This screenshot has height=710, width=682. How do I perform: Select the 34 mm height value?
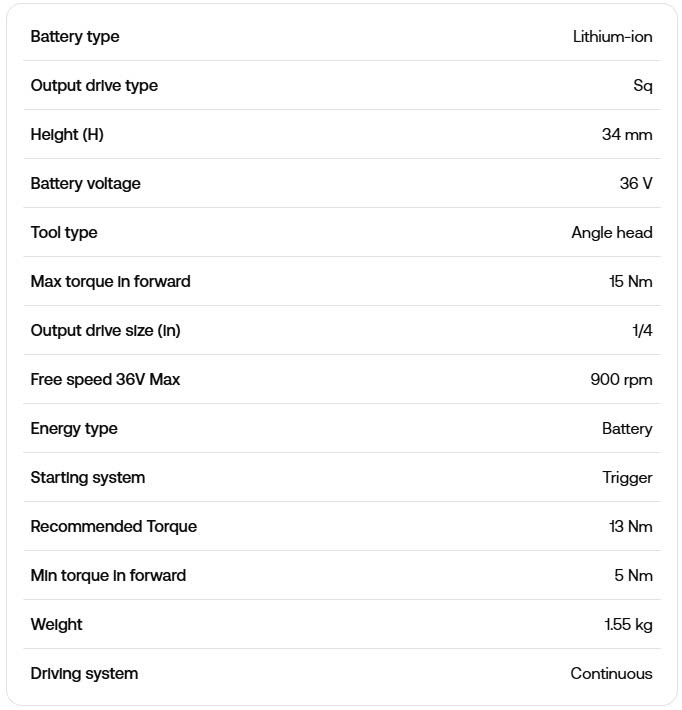point(627,135)
